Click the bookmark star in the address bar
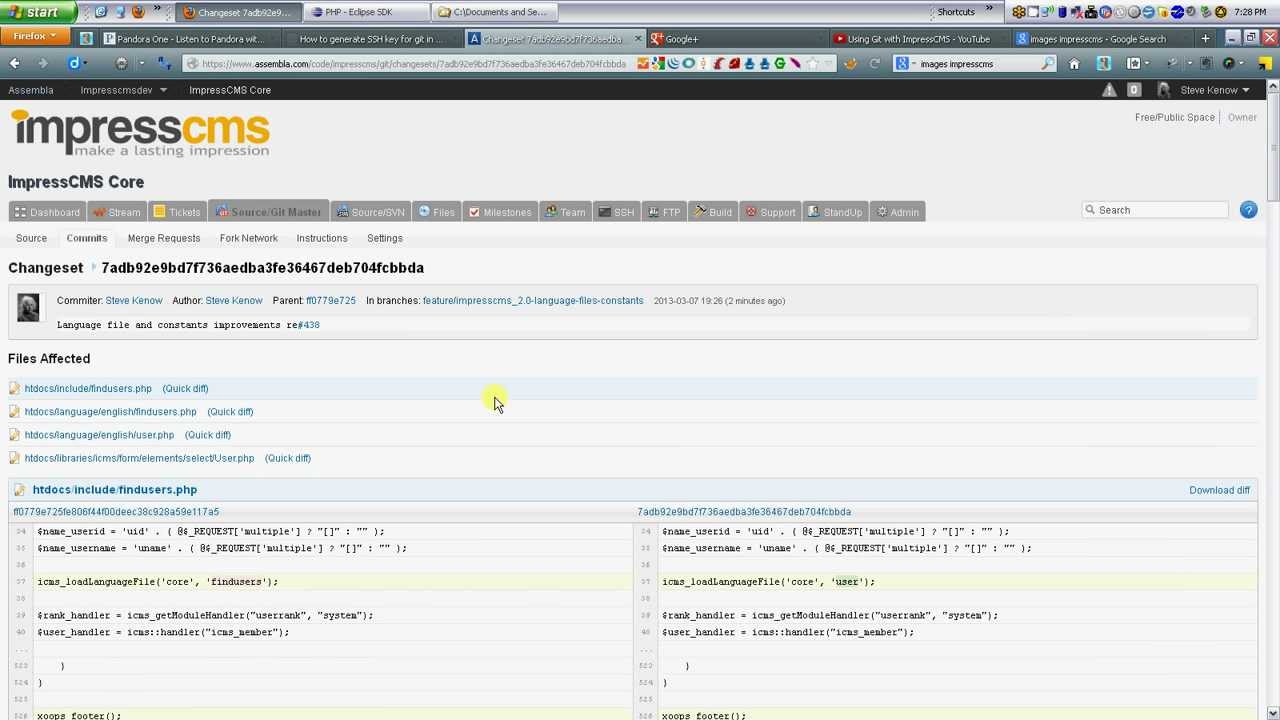 [x=812, y=64]
